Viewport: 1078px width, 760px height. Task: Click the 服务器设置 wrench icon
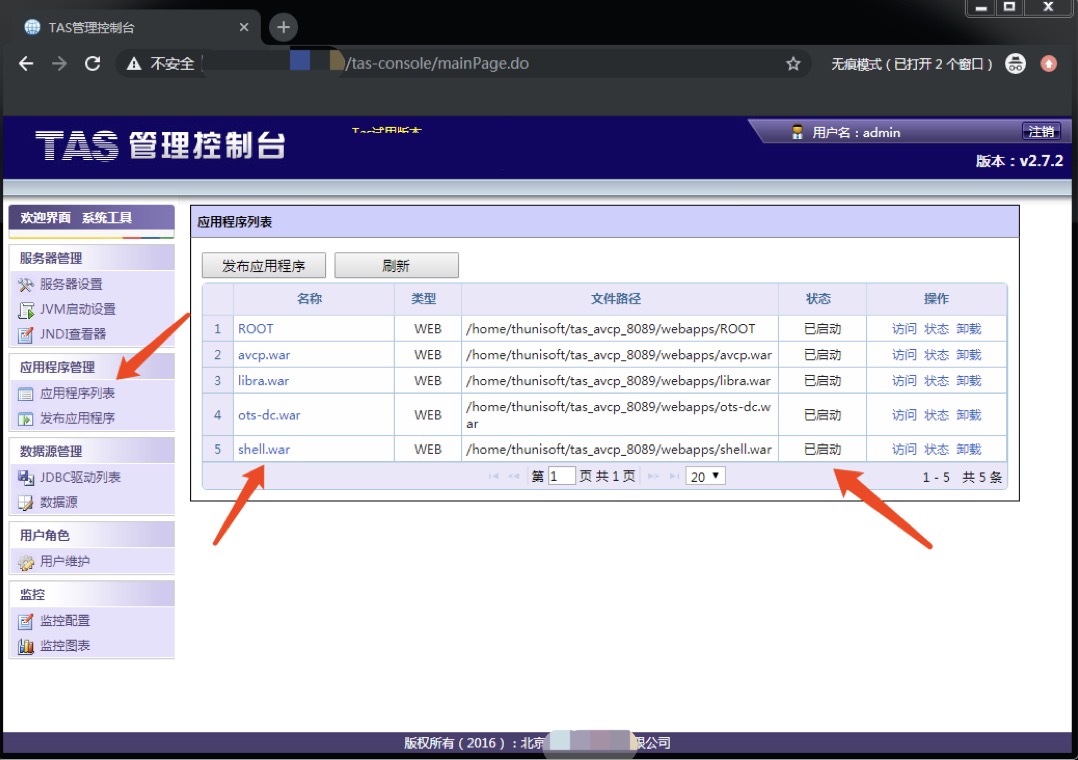click(x=26, y=285)
